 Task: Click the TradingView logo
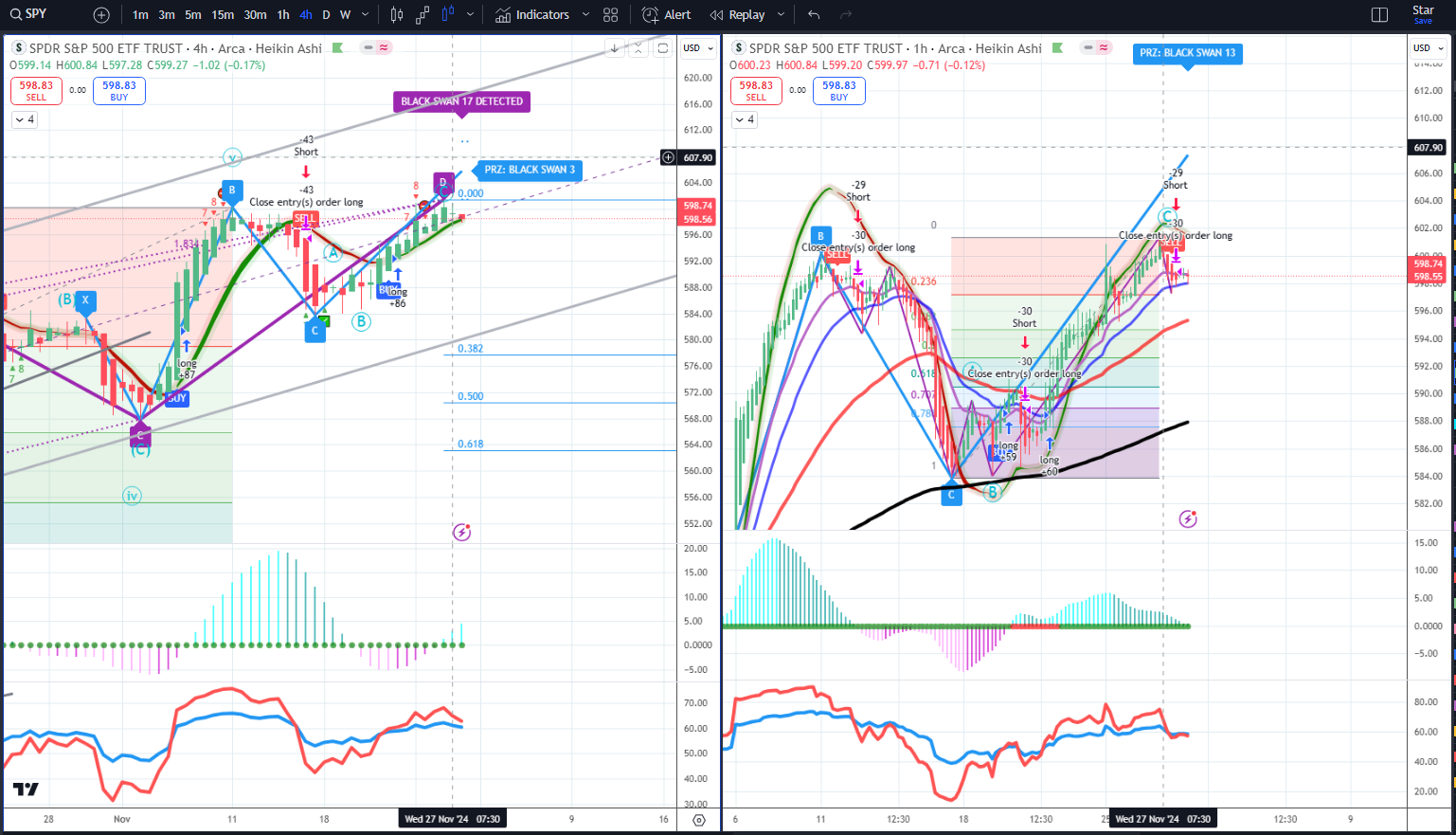point(26,790)
